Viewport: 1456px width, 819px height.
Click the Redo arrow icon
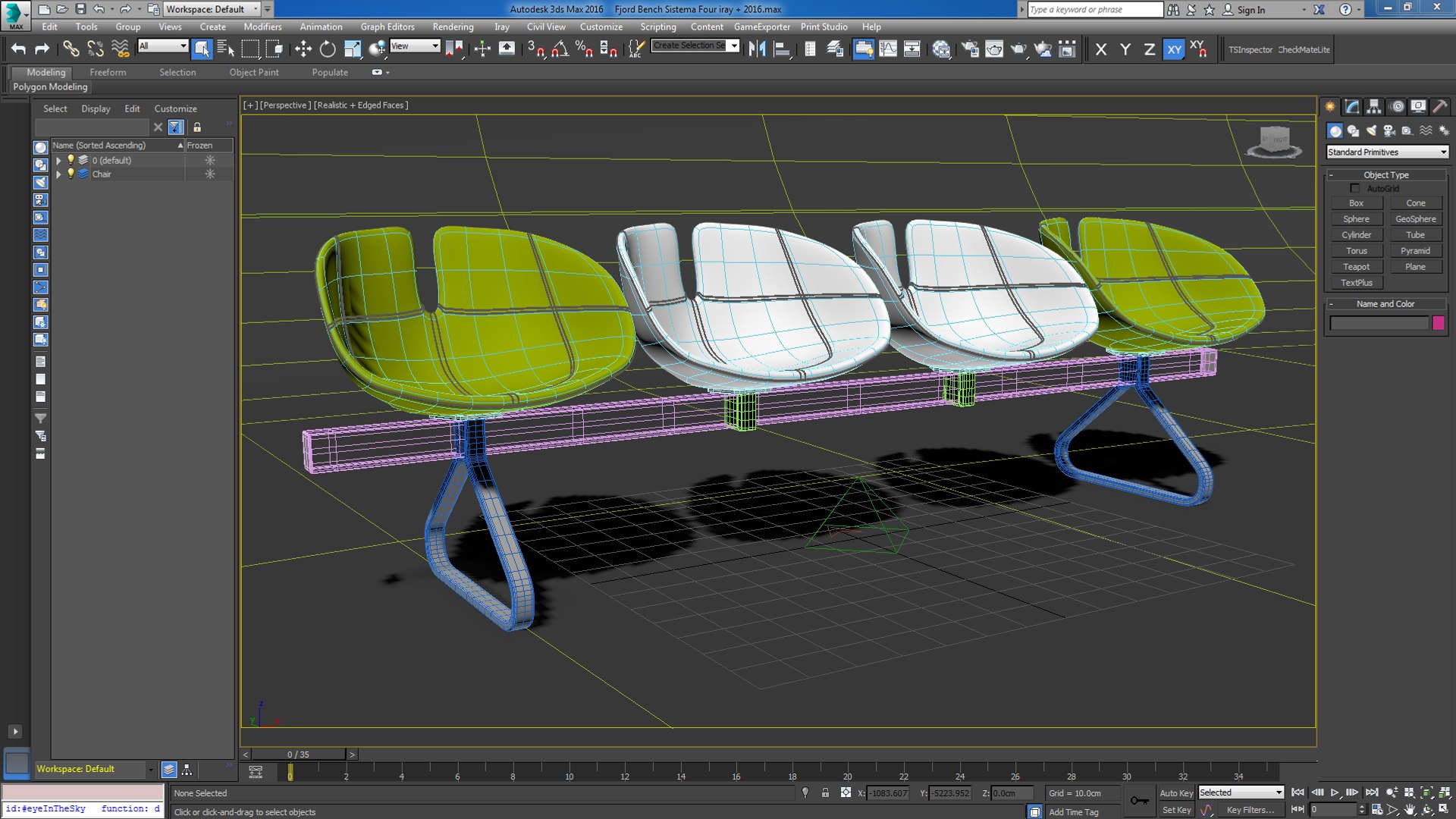42,49
